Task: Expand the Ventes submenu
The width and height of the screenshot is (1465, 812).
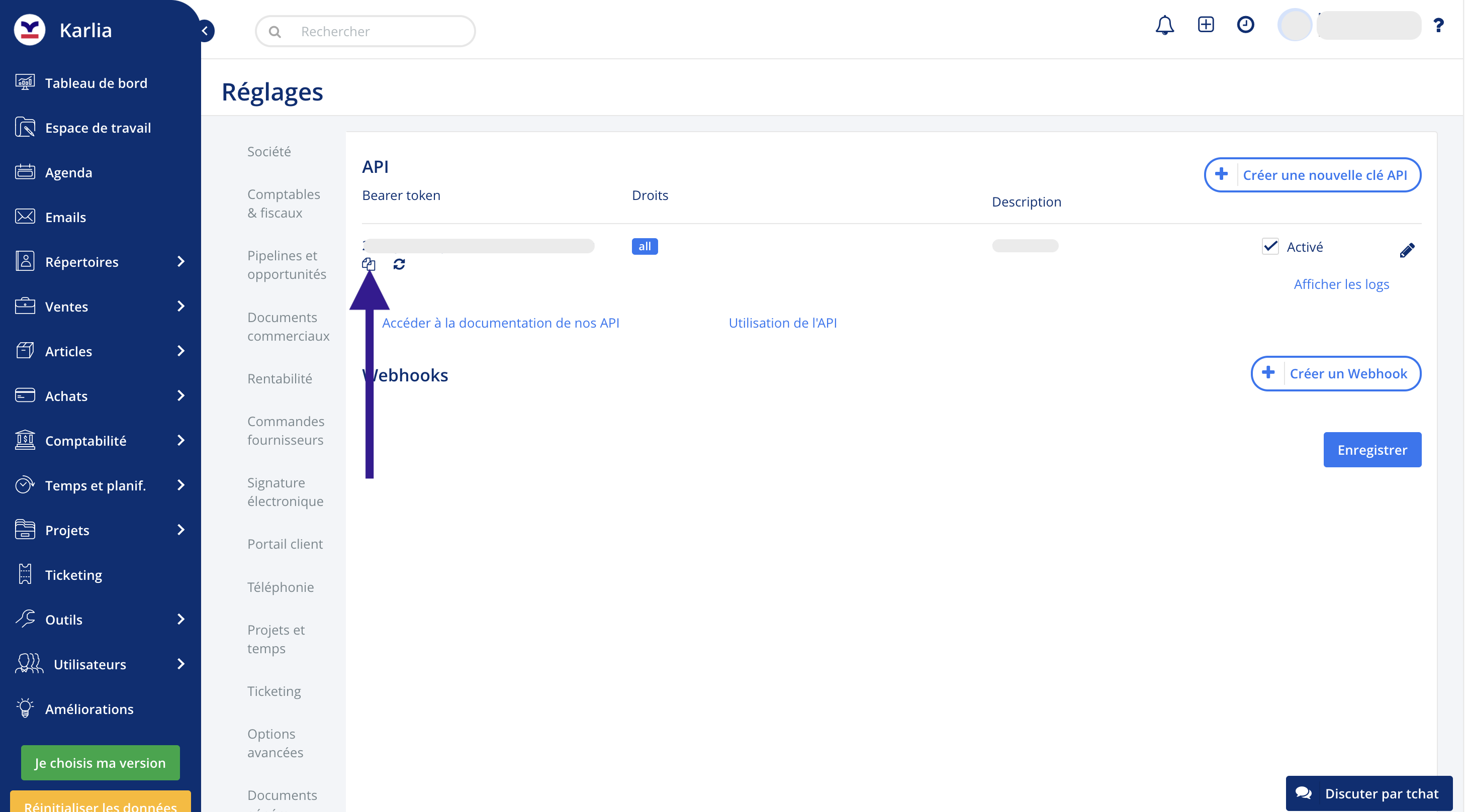Action: coord(181,307)
